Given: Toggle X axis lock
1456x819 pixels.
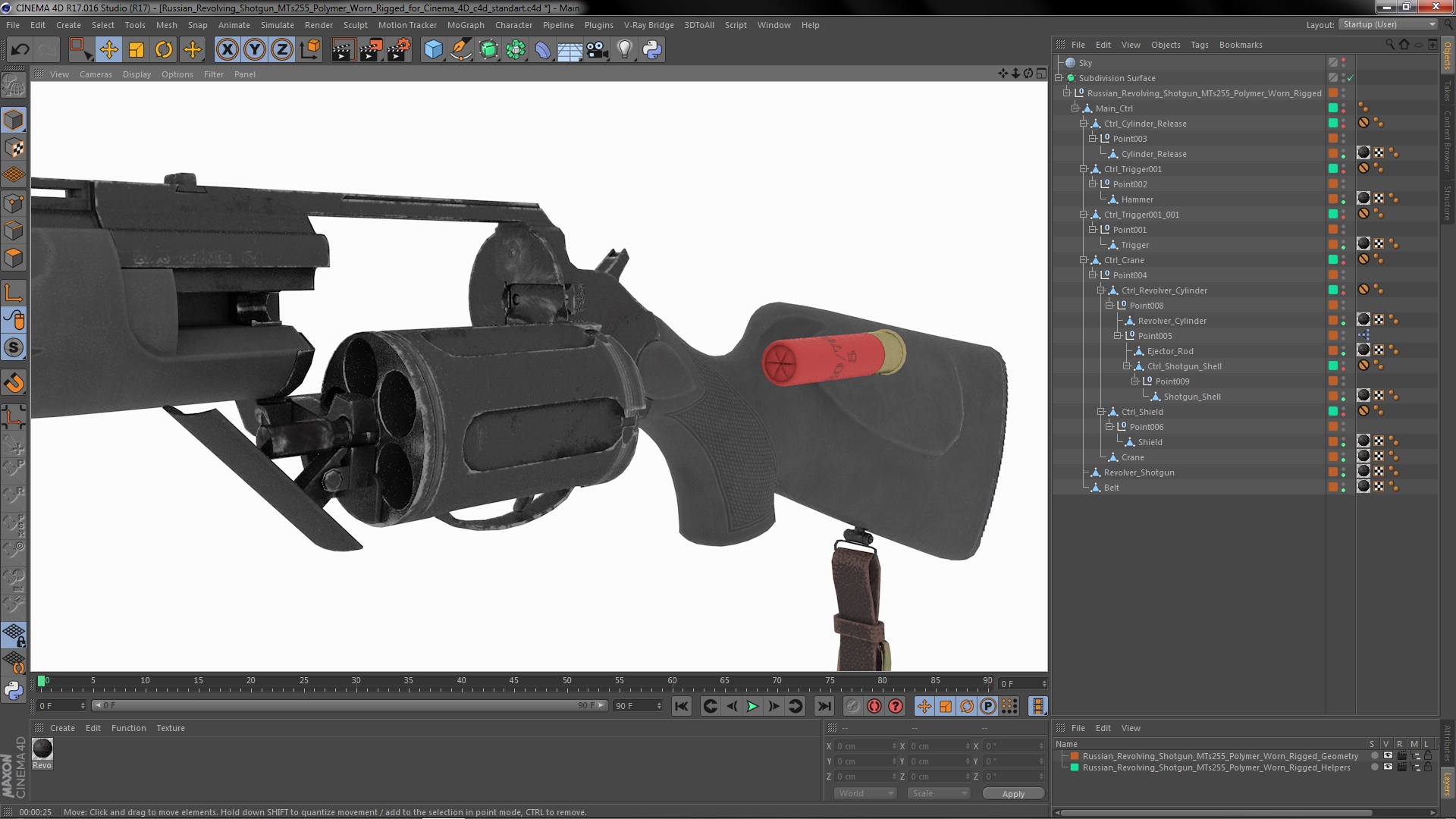Looking at the screenshot, I should pos(227,50).
